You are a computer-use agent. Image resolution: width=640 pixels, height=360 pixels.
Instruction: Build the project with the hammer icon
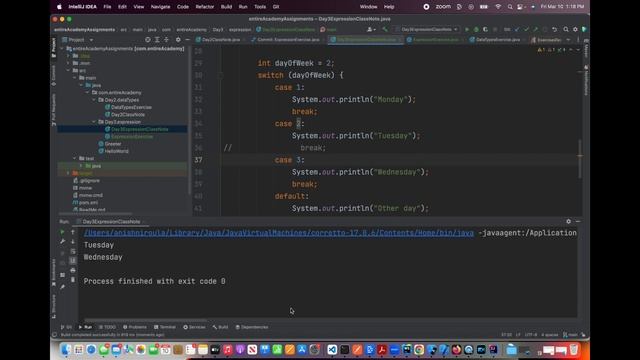pyautogui.click(x=385, y=29)
